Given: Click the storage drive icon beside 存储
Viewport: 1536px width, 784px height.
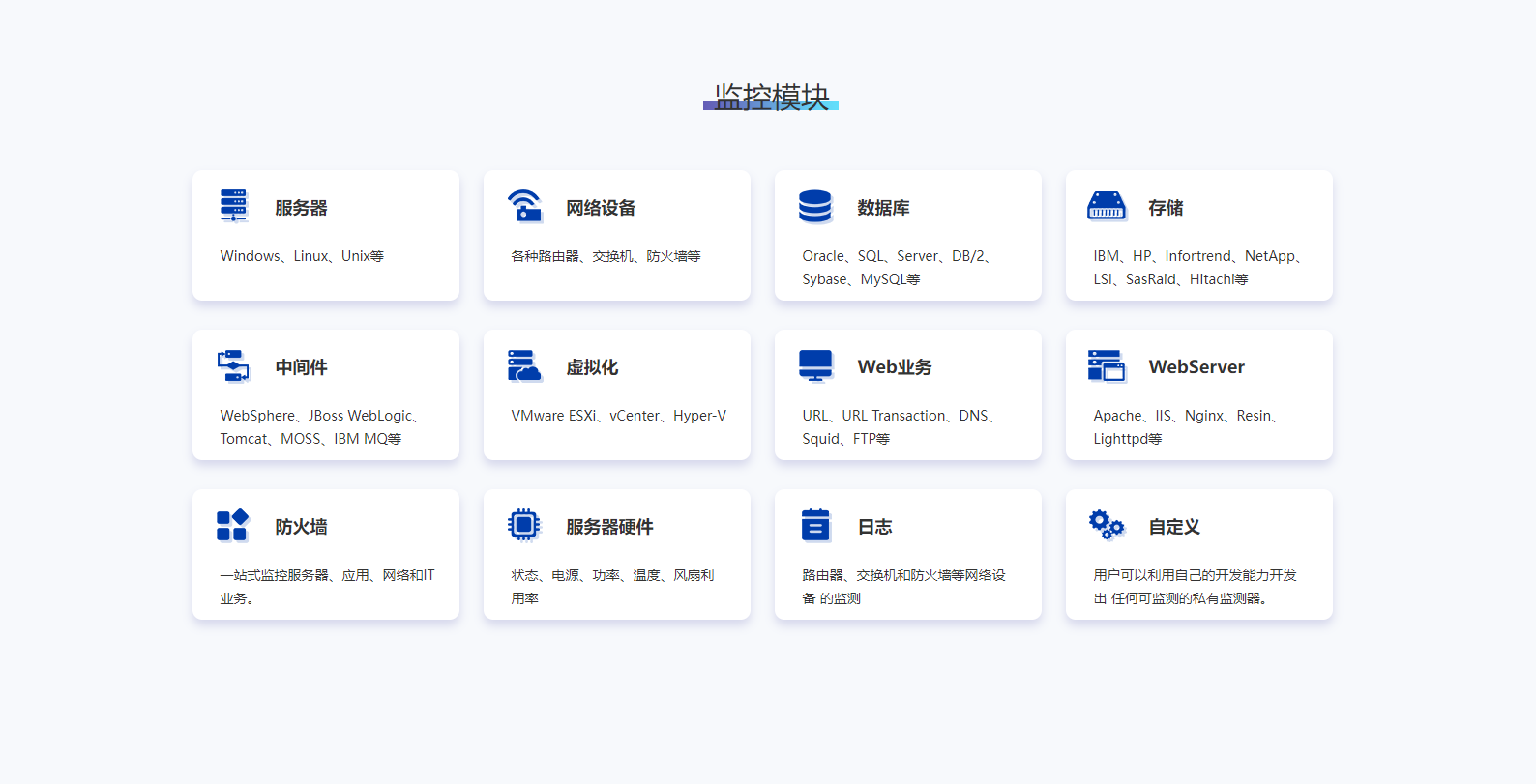Looking at the screenshot, I should [x=1107, y=206].
